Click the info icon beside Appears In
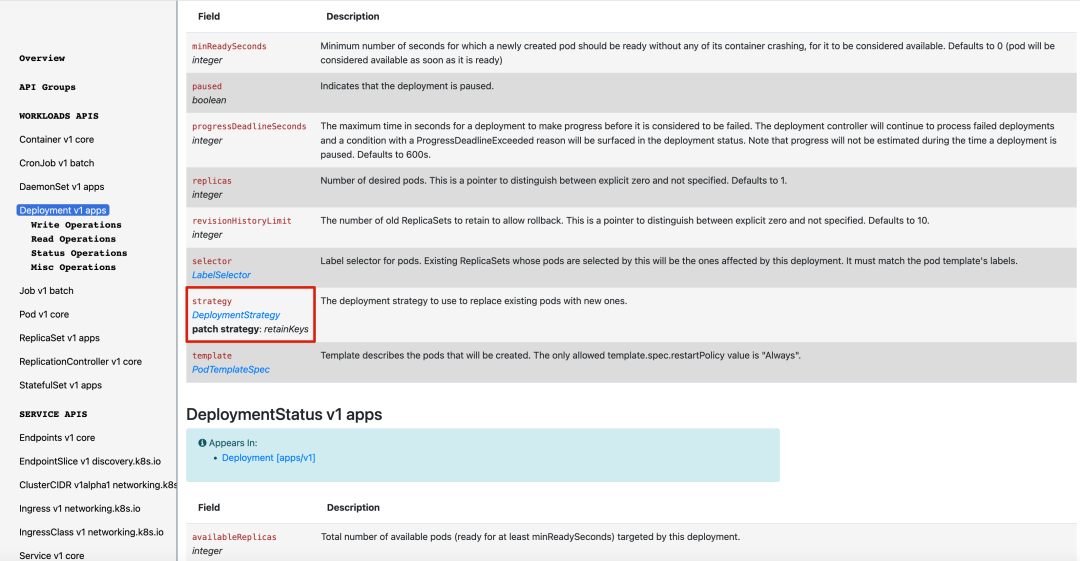The image size is (1080, 561). 202,443
